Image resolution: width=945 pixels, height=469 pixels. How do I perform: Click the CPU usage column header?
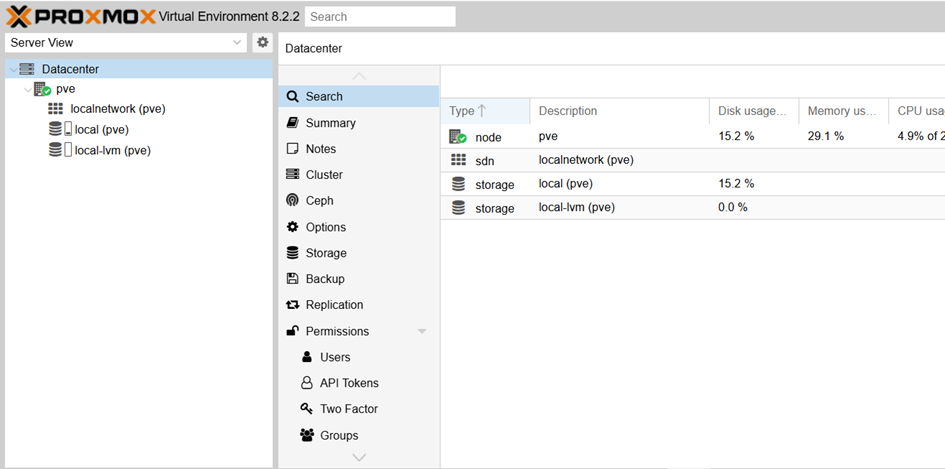pyautogui.click(x=917, y=111)
